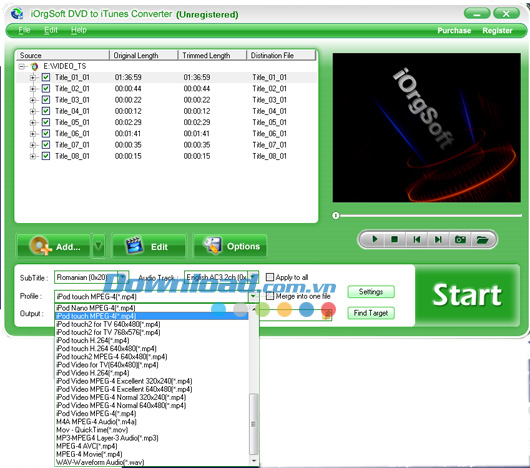
Task: Click the Original Length column header
Action: click(x=144, y=55)
